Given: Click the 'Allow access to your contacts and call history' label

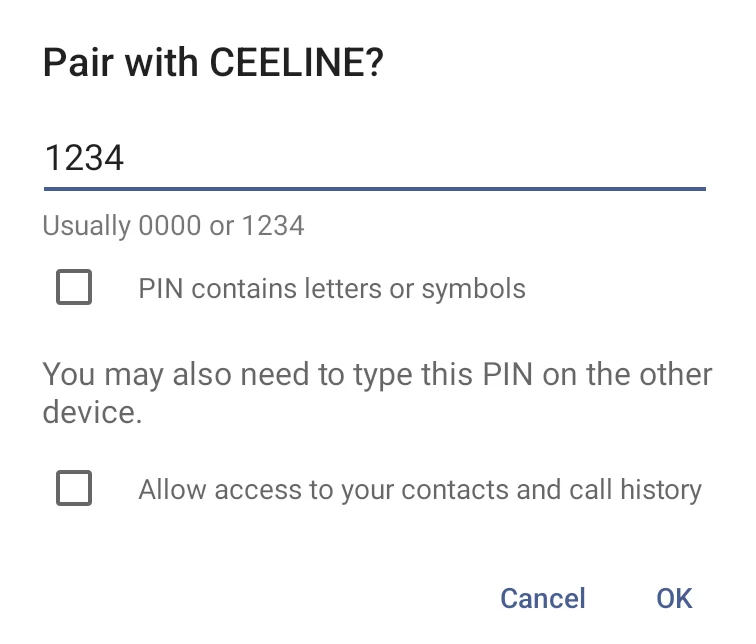Looking at the screenshot, I should [420, 490].
